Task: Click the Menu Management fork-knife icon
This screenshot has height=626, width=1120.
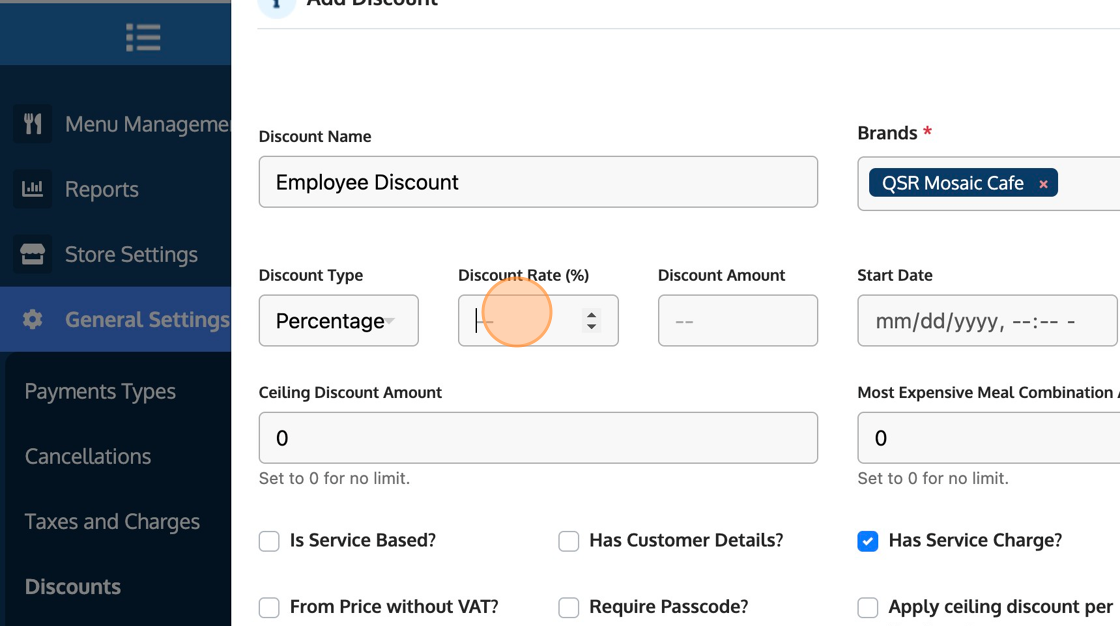Action: [33, 124]
